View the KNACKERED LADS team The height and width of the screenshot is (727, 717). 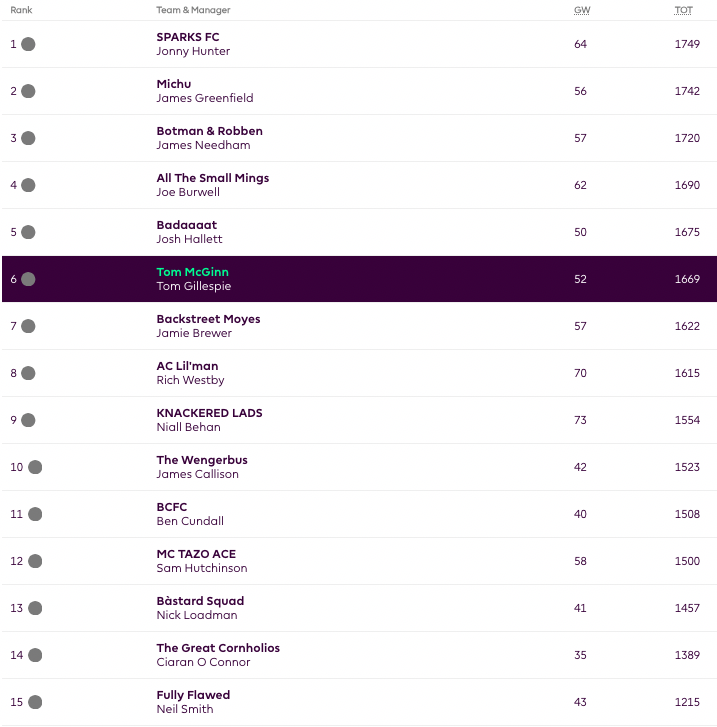[x=209, y=413]
